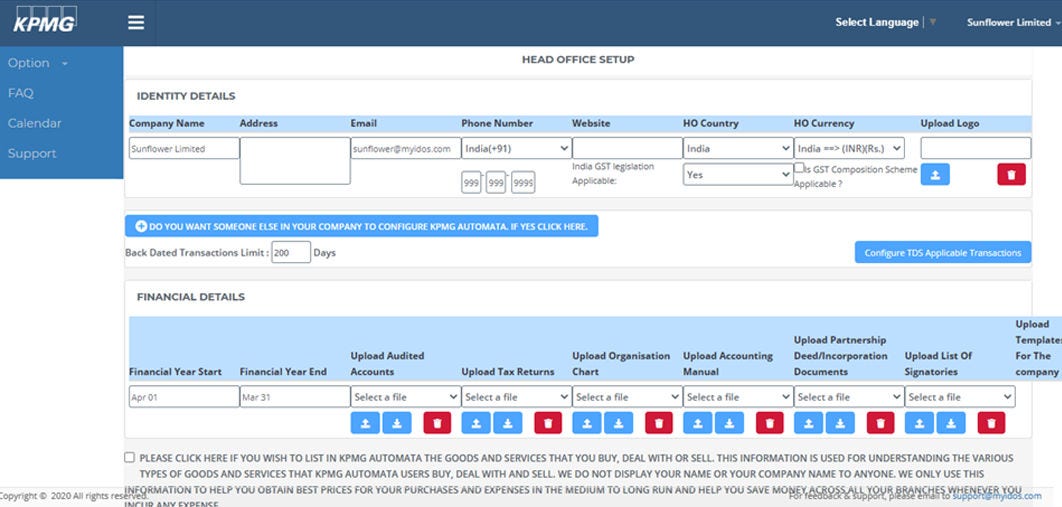This screenshot has width=1062, height=507.
Task: Click the Back Dated Transactions Limit days field
Action: [290, 253]
